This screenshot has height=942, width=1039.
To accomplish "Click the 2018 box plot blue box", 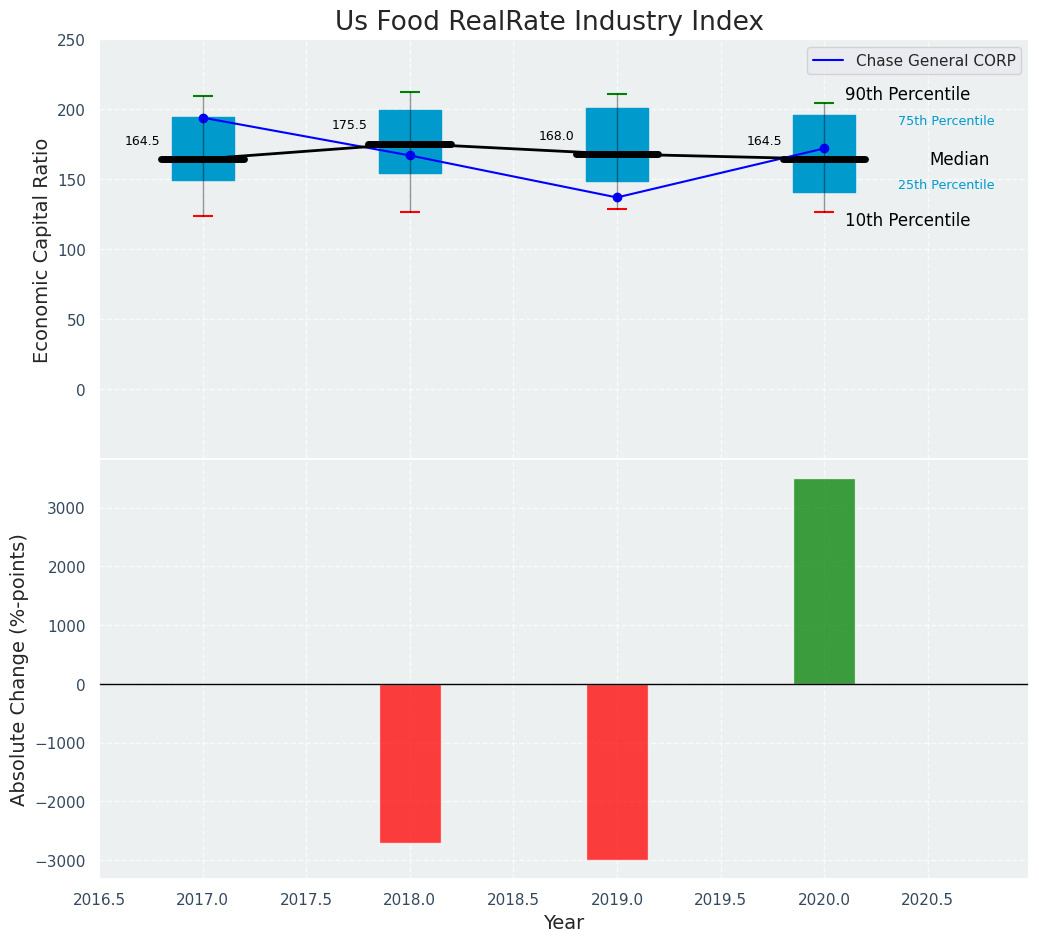I will pyautogui.click(x=410, y=128).
